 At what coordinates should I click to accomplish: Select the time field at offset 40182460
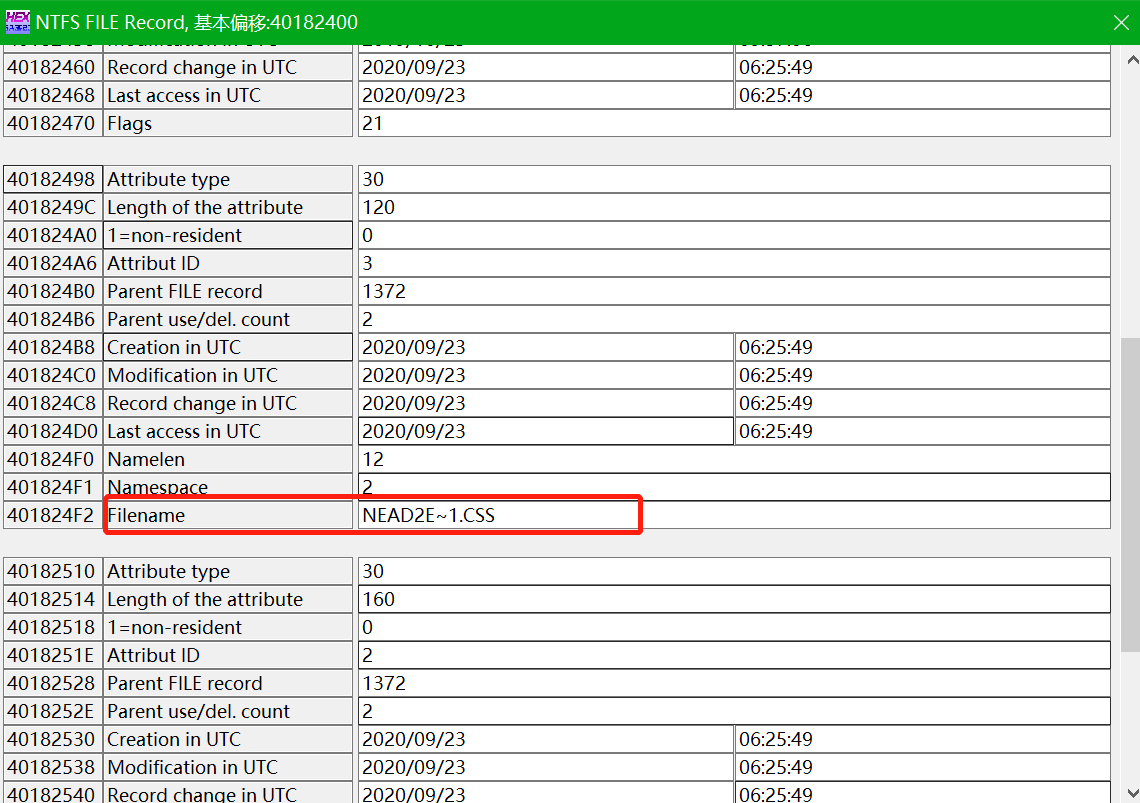923,68
